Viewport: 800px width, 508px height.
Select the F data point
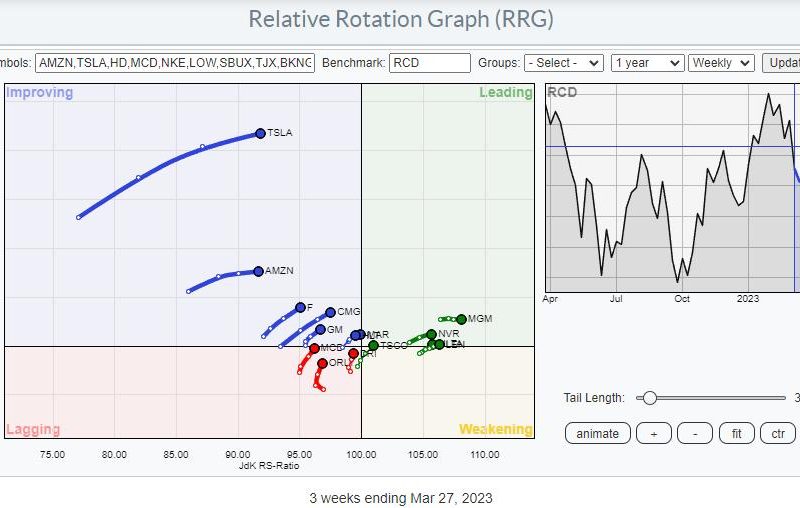pos(300,308)
